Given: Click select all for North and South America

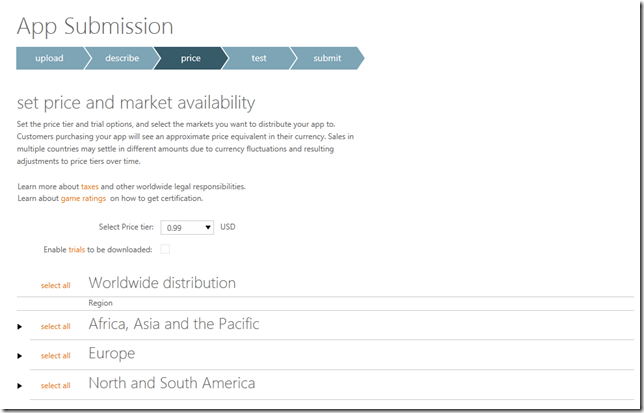Looking at the screenshot, I should (55, 385).
